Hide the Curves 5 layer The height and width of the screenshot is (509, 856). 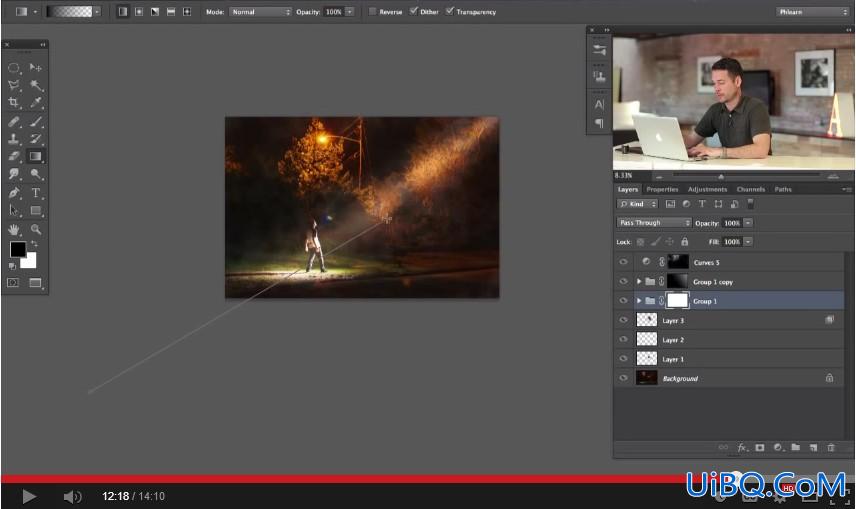point(623,262)
